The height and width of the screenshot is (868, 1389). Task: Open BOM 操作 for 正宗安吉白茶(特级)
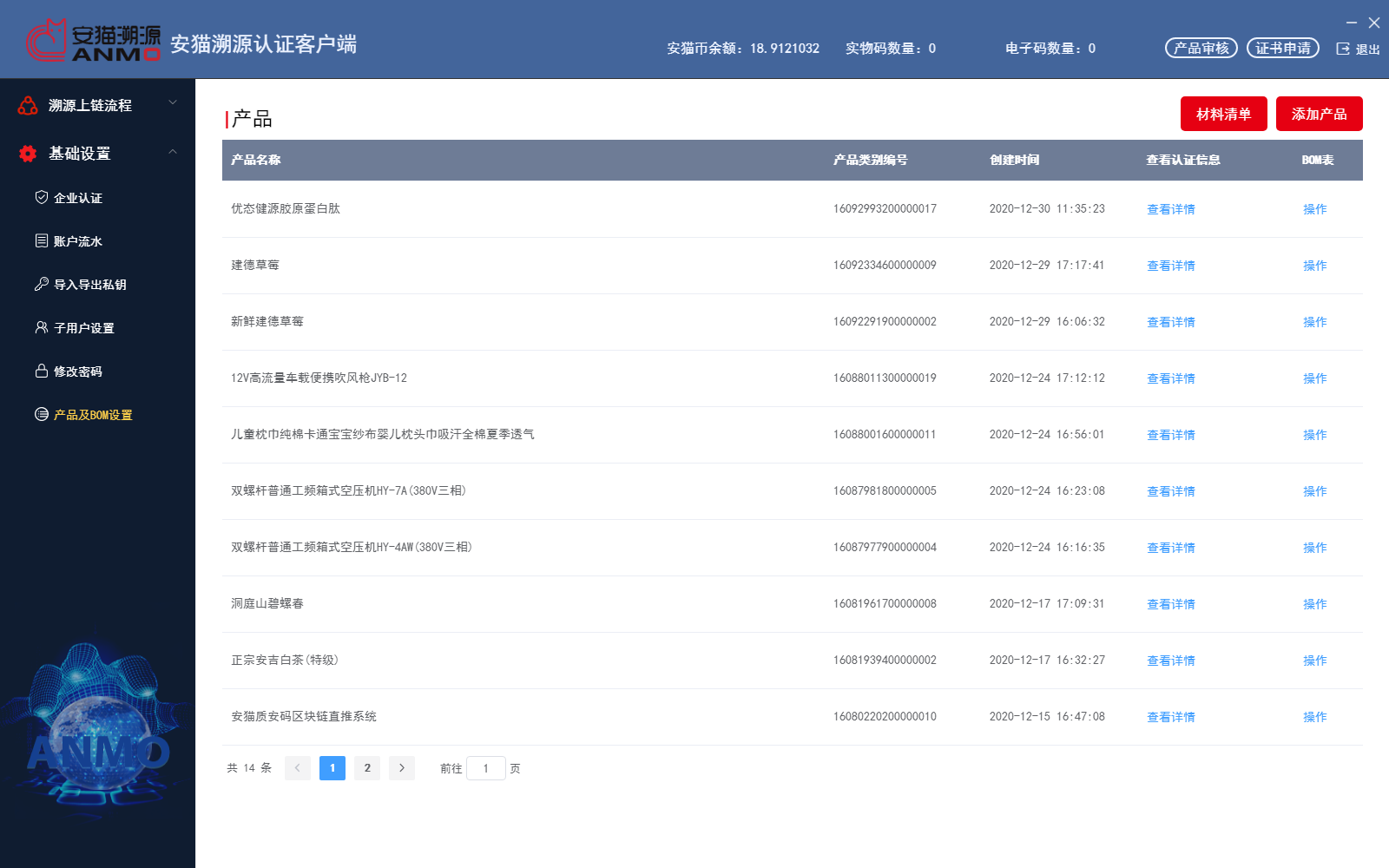(1315, 661)
